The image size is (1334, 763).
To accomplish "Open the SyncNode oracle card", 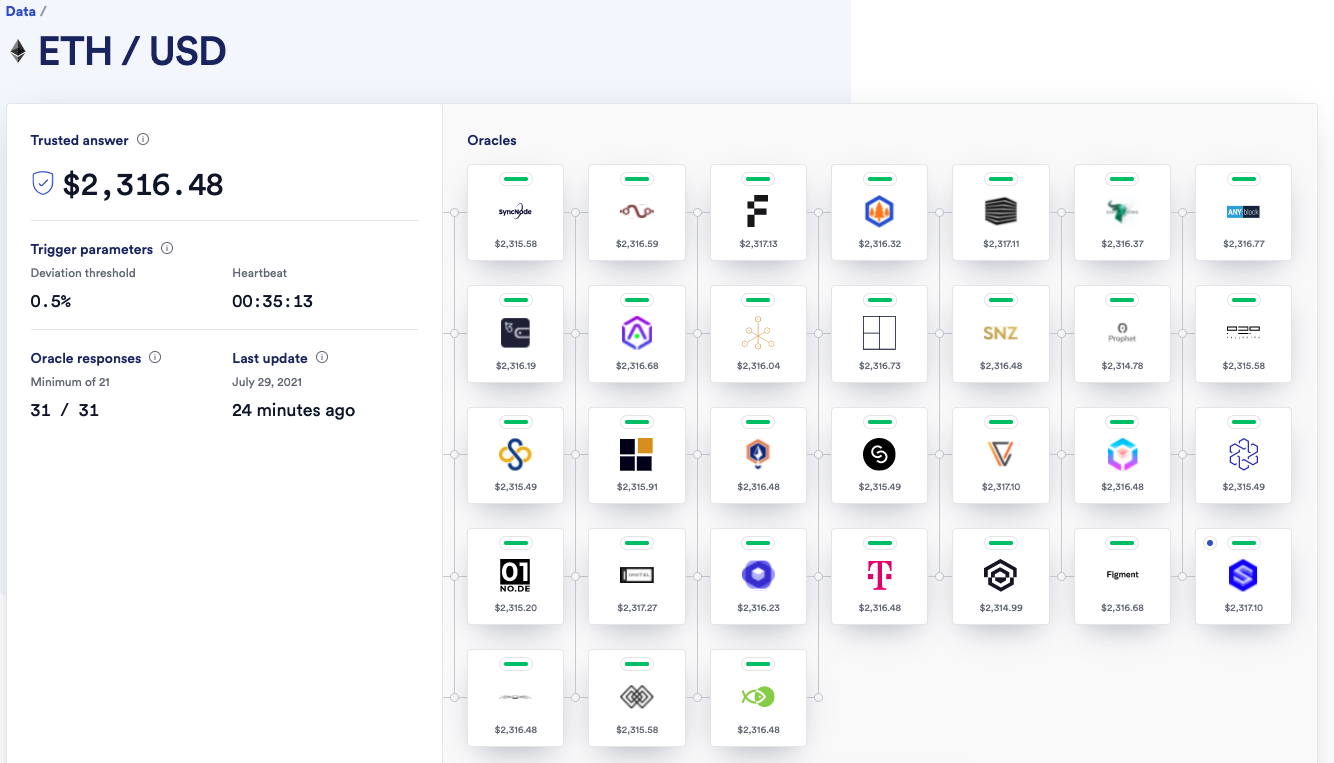I will [516, 213].
